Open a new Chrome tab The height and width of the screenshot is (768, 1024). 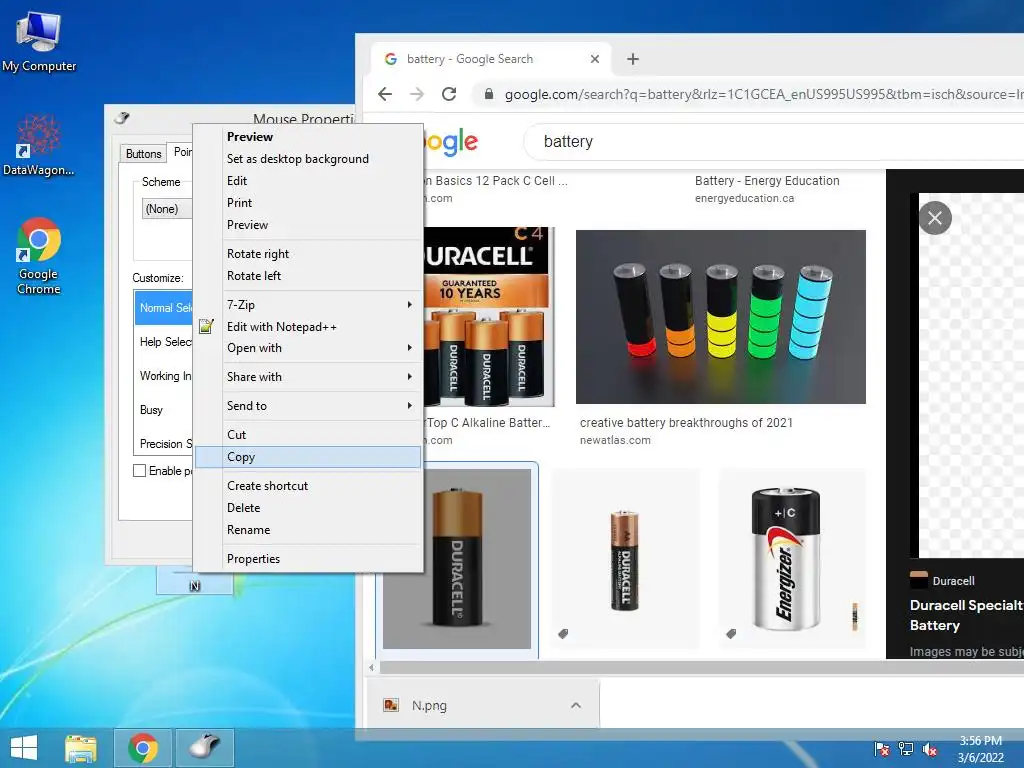(632, 59)
